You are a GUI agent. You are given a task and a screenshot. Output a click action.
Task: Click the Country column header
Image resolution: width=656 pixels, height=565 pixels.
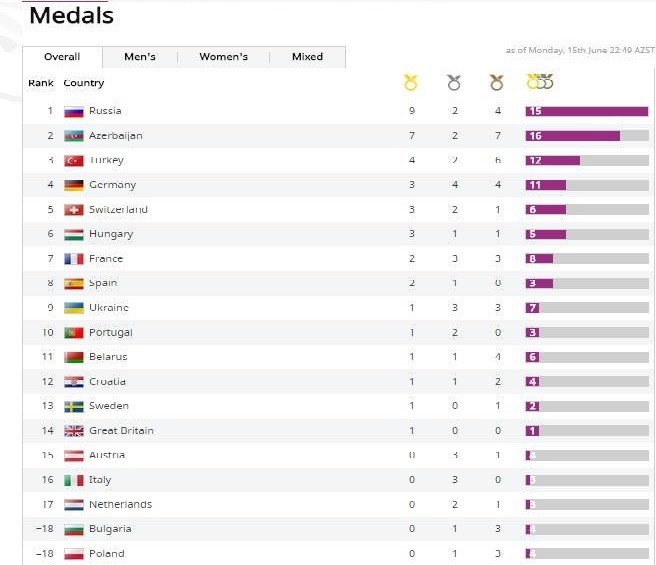[x=84, y=83]
